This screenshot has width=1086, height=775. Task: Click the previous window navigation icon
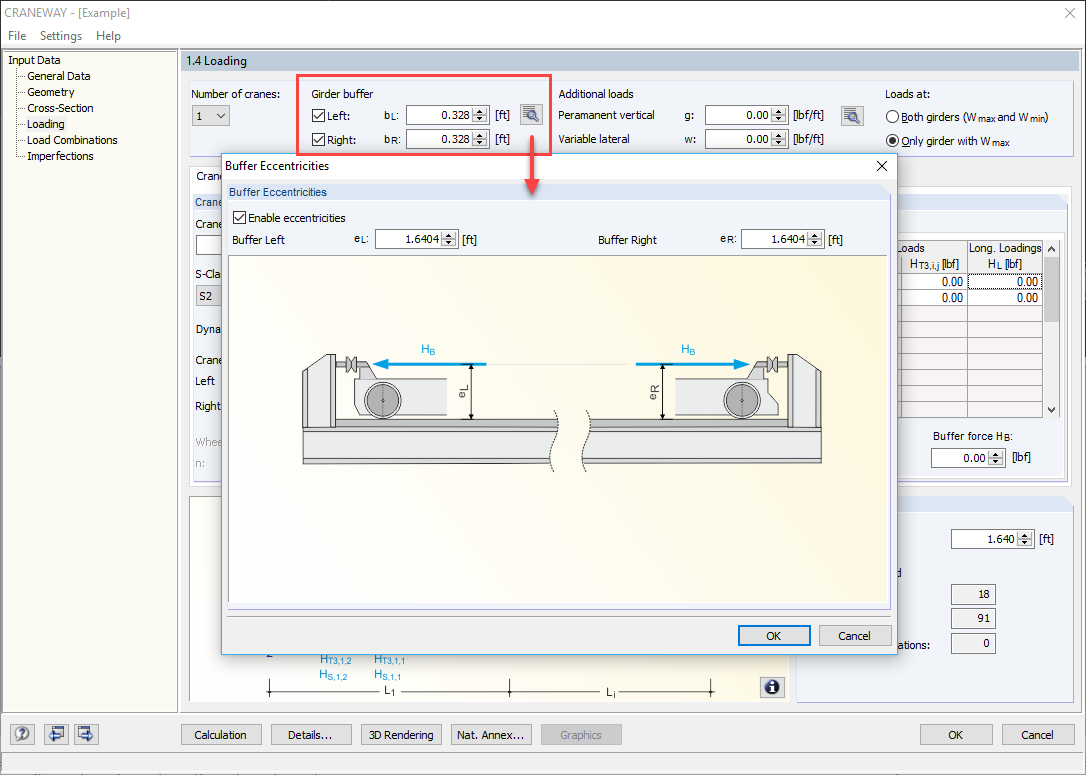point(56,734)
